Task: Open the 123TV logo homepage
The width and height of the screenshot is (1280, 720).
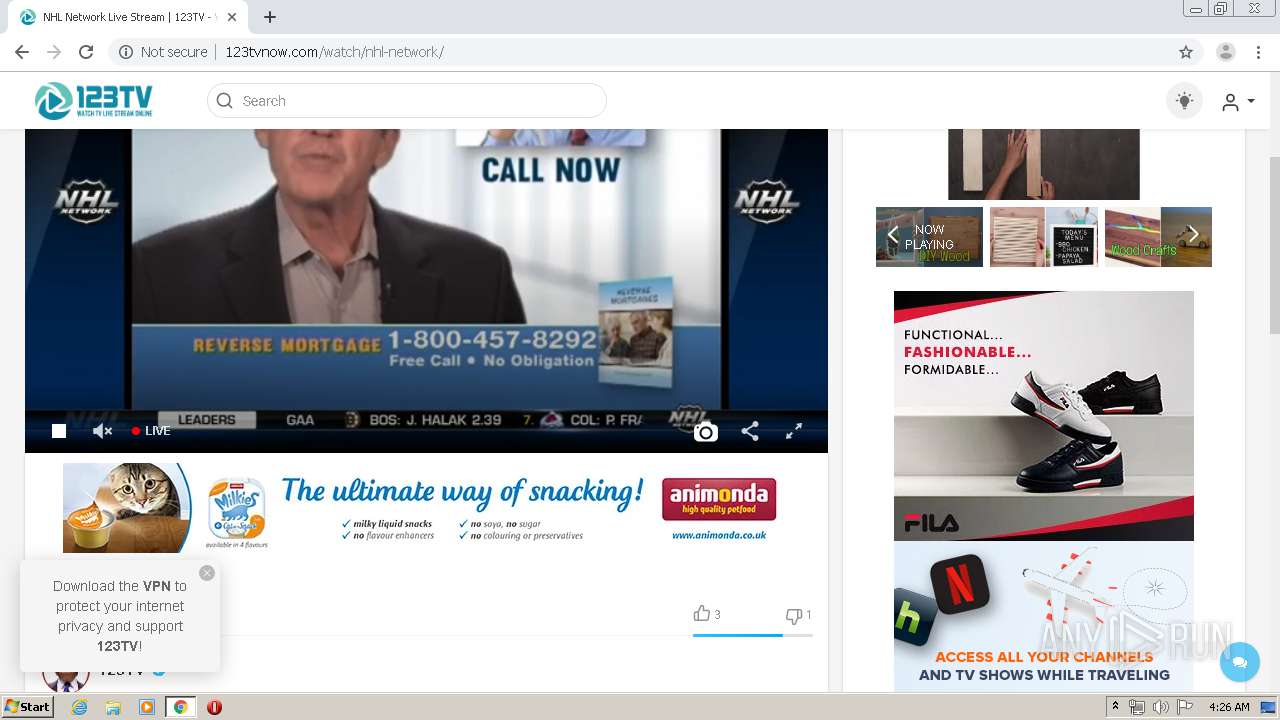Action: click(x=93, y=101)
